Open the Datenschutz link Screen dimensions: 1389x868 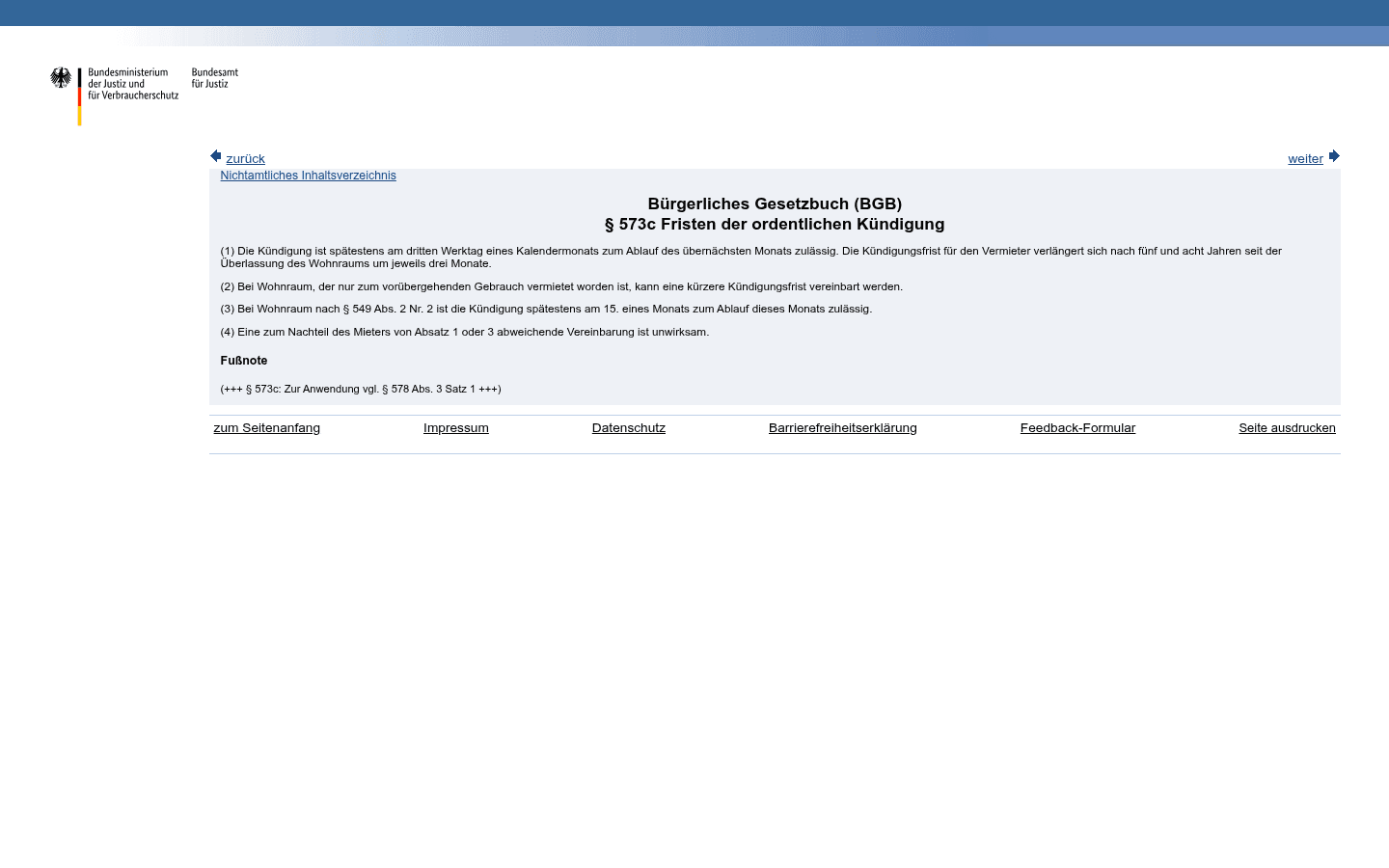(x=629, y=428)
